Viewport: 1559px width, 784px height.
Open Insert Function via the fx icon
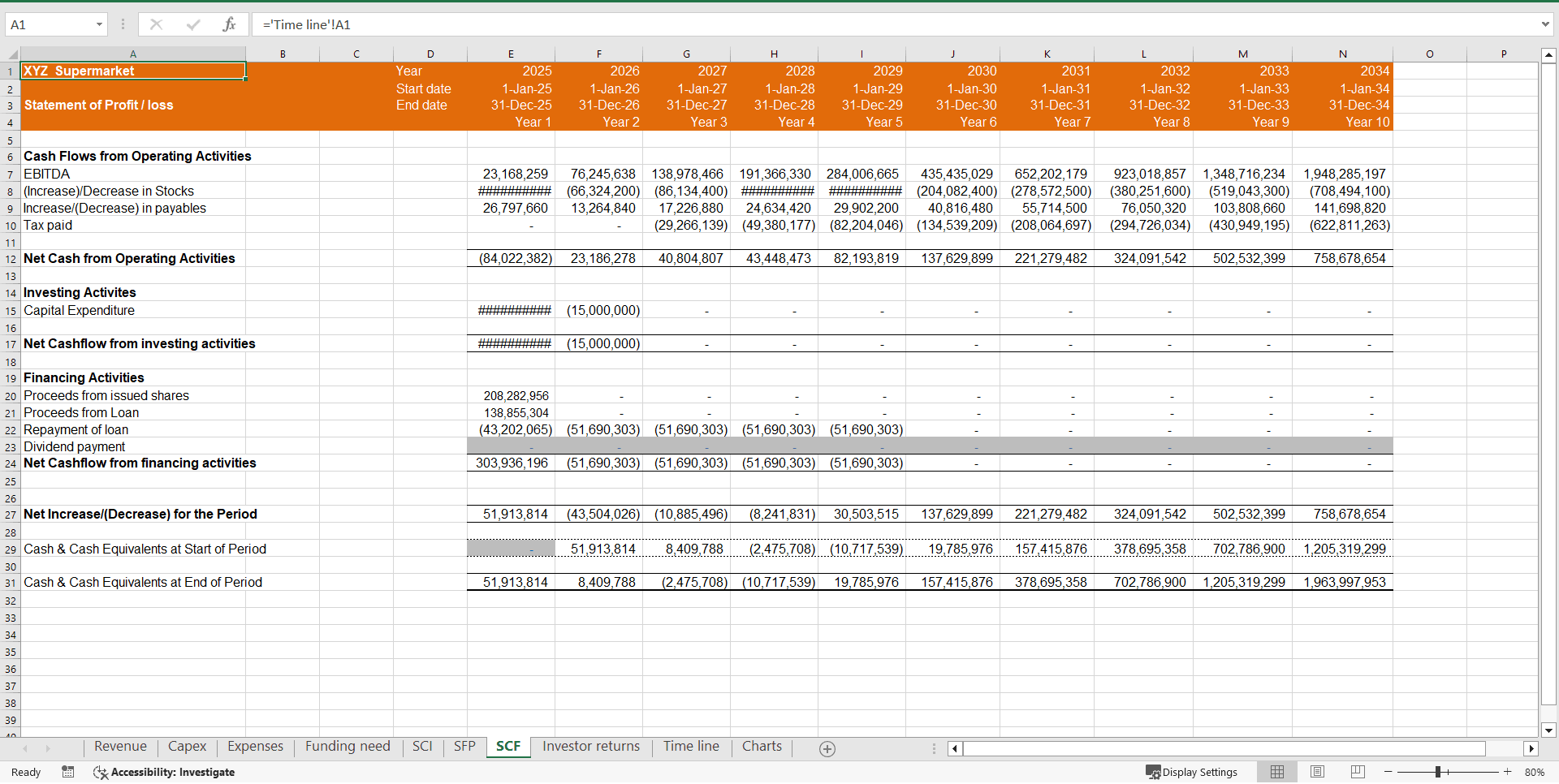229,24
